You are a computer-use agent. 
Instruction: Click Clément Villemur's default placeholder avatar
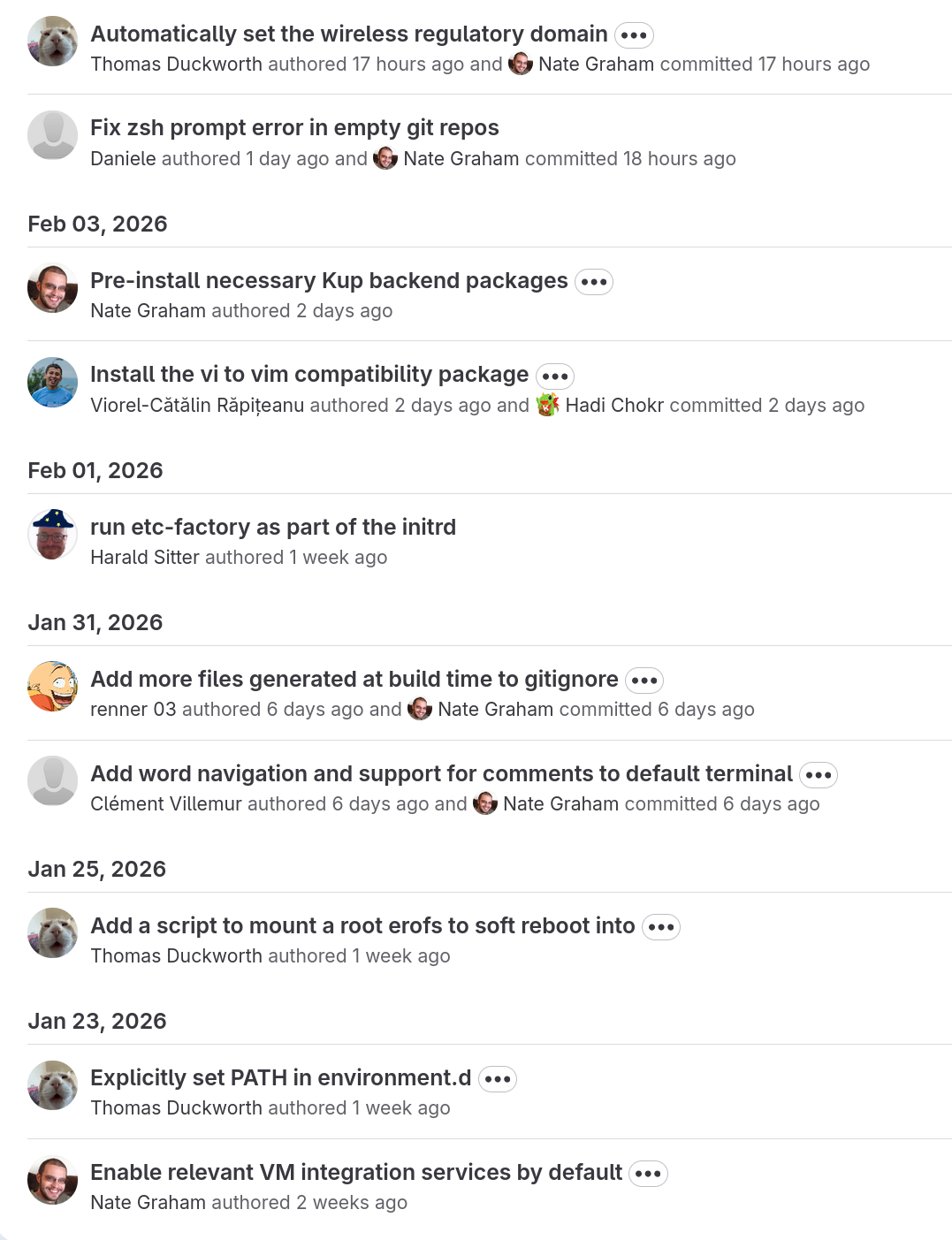pos(53,780)
